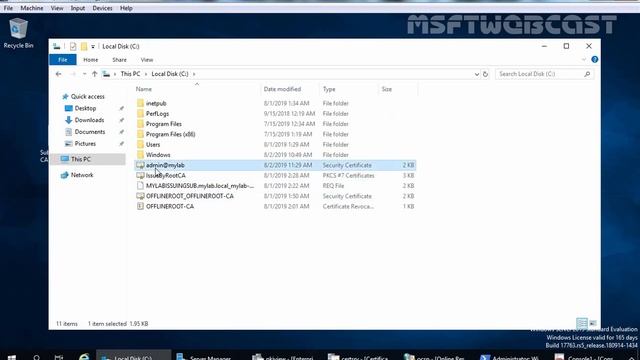Select the Program Files (x86) folder icon
The height and width of the screenshot is (360, 640).
pos(140,134)
